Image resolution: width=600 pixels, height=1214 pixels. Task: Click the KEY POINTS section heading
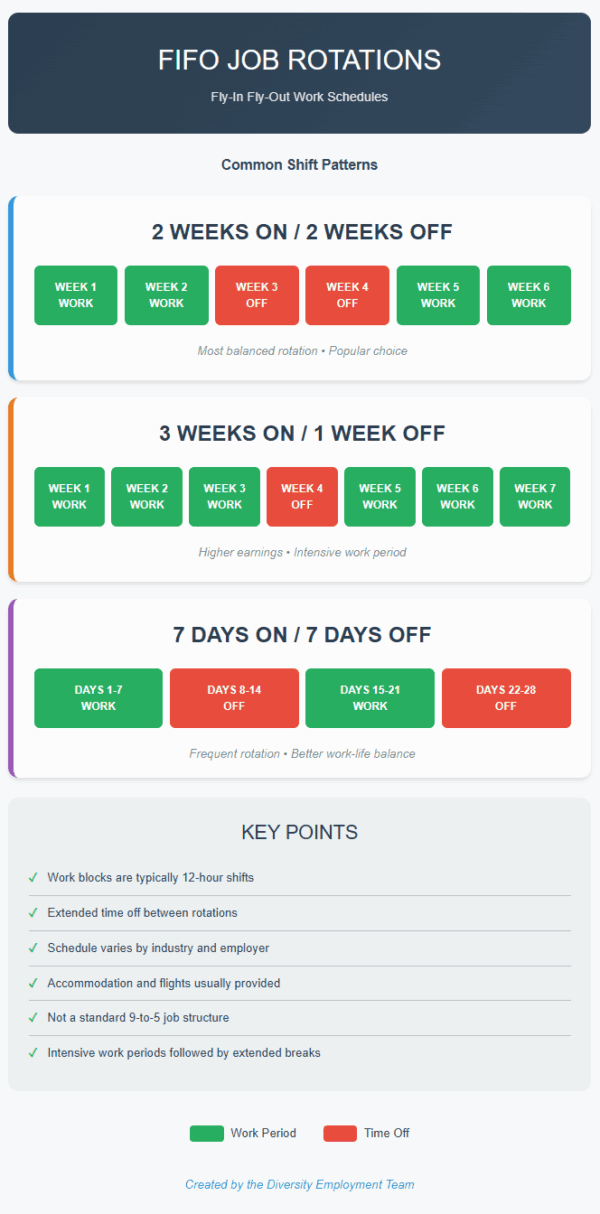300,832
